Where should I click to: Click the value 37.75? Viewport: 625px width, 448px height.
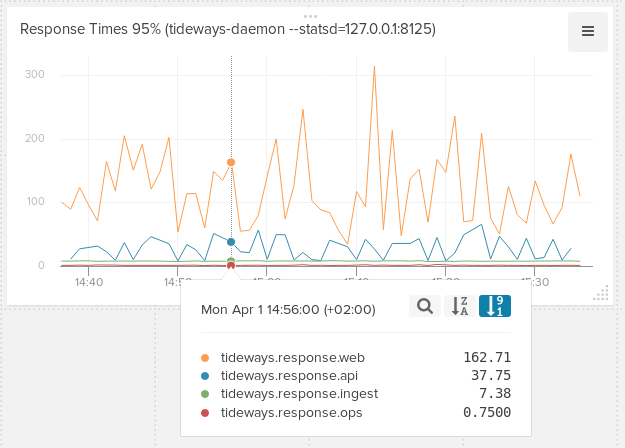click(x=491, y=376)
